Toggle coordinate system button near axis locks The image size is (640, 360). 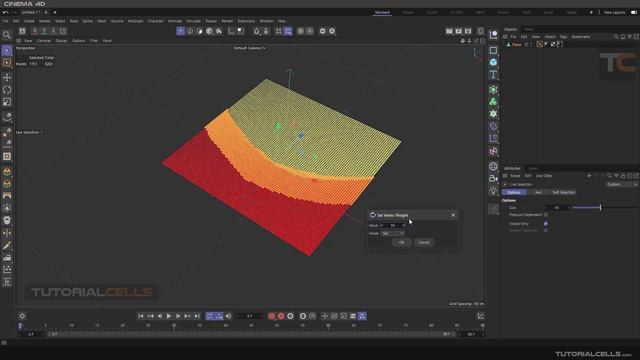click(x=63, y=31)
